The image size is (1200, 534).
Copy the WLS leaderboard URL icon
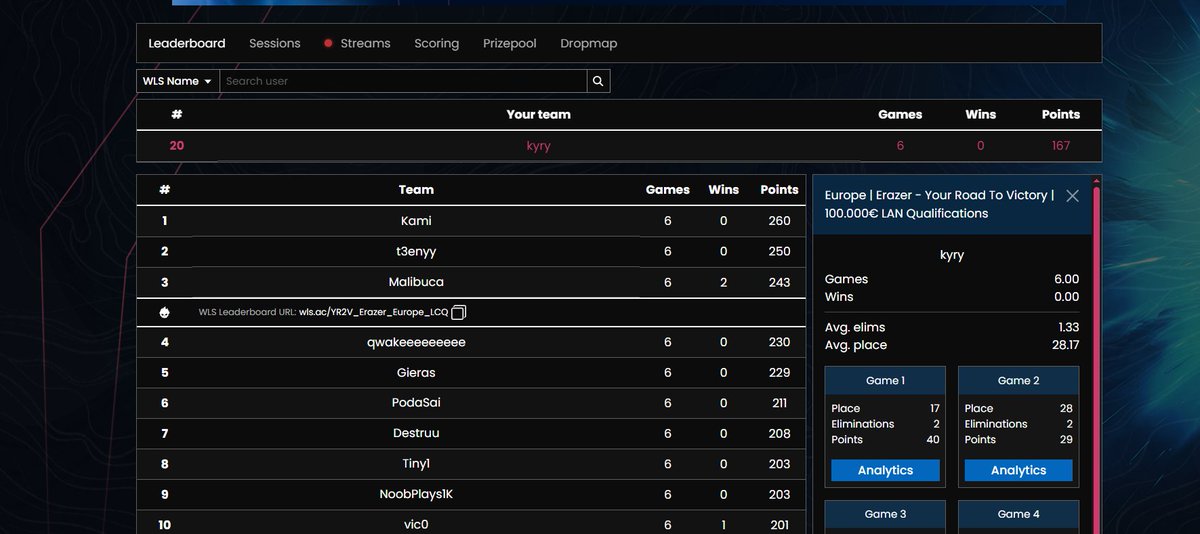(x=459, y=312)
